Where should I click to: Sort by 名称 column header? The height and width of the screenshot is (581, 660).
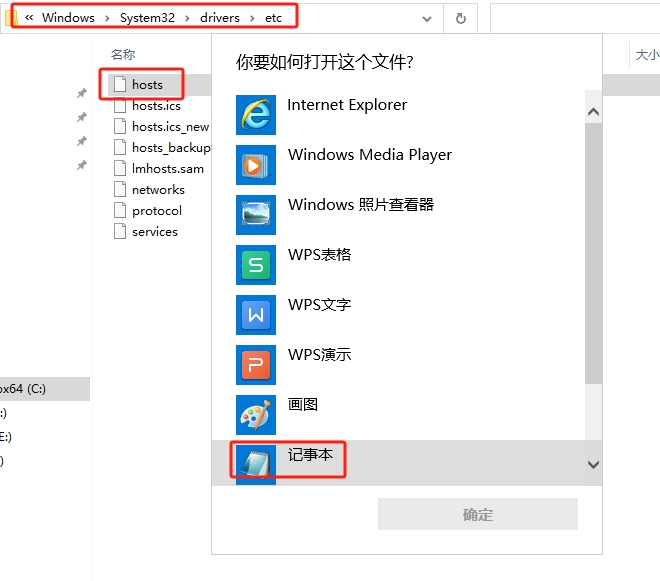(123, 54)
